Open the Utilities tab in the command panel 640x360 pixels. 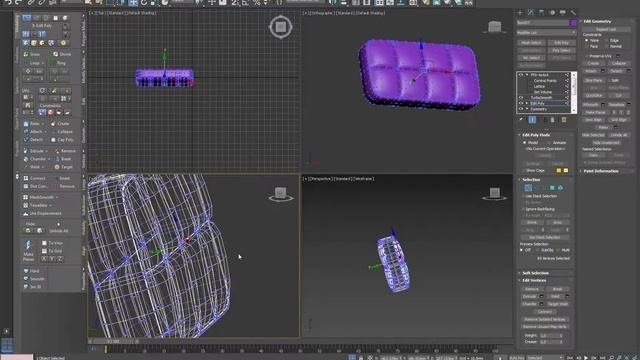[573, 13]
